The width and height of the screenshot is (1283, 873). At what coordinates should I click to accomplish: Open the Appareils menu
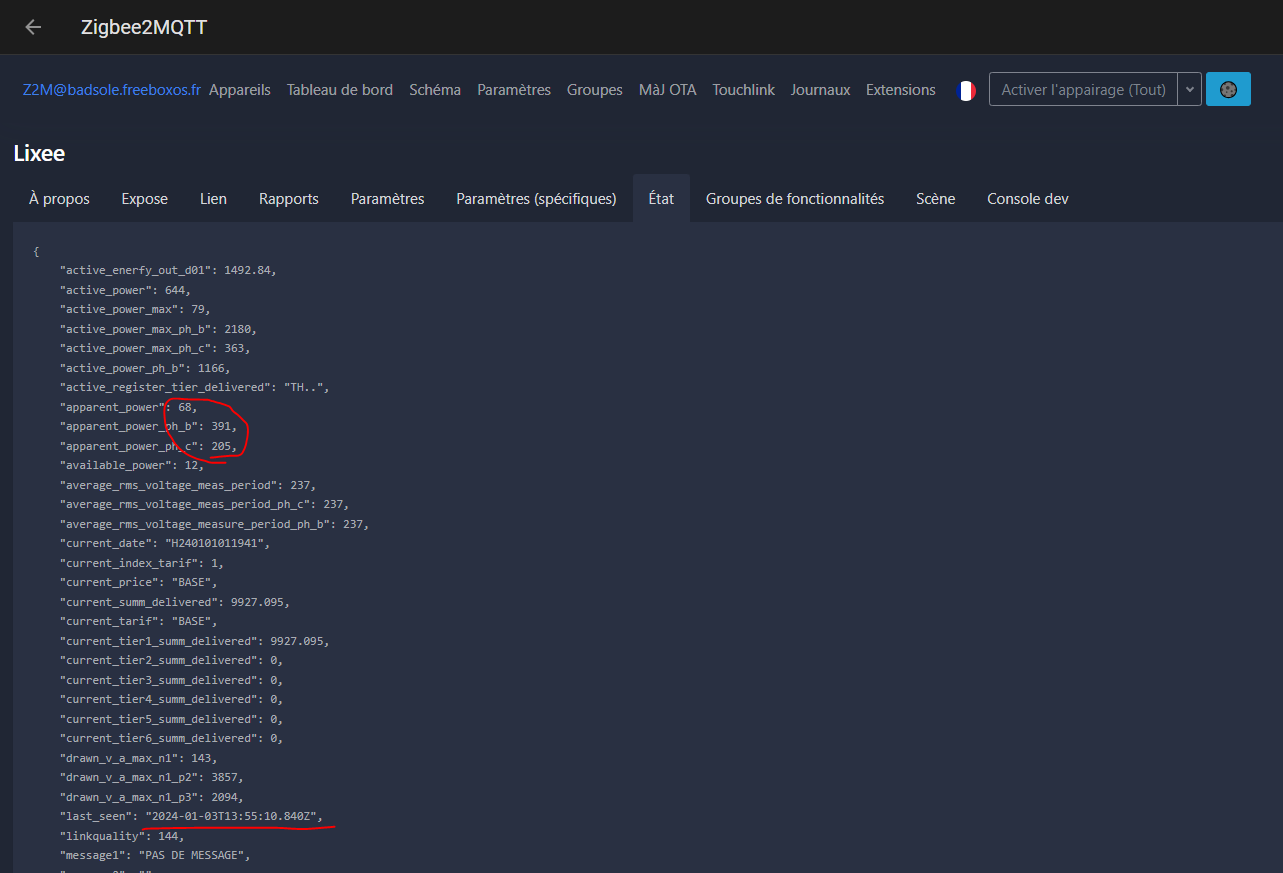click(240, 89)
